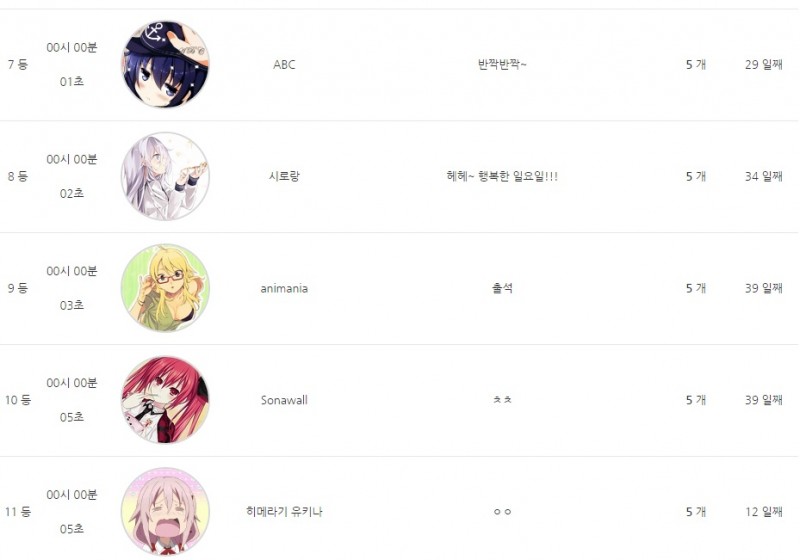Click 00시 00분 03초 timestamp of animania
Image resolution: width=800 pixels, height=560 pixels.
[71, 288]
